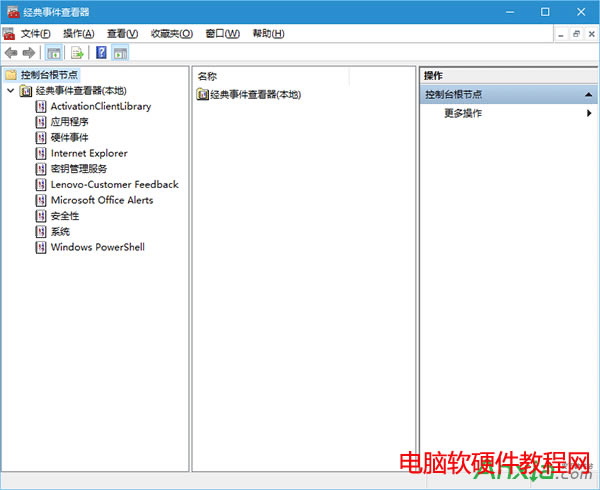Viewport: 600px width, 490px height.
Task: Open the 收藏夹(O) menu
Action: click(172, 34)
